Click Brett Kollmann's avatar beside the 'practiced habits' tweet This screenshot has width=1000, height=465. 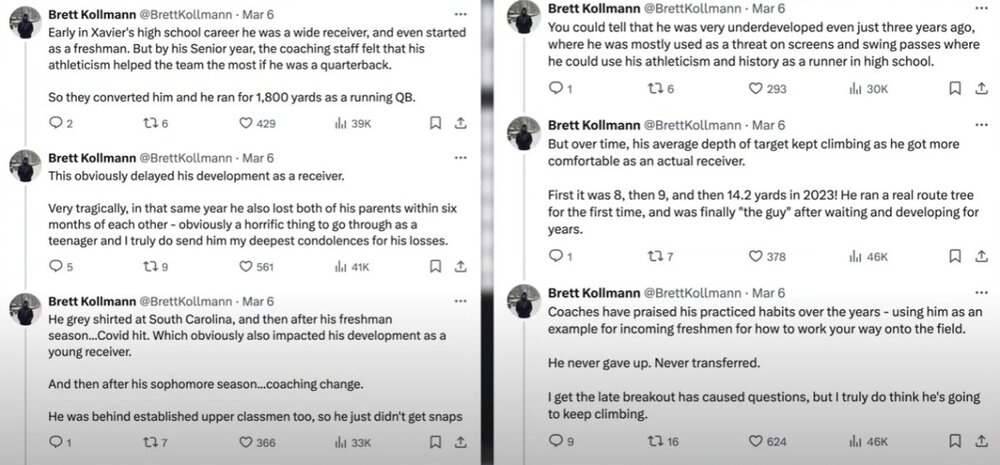(x=524, y=301)
